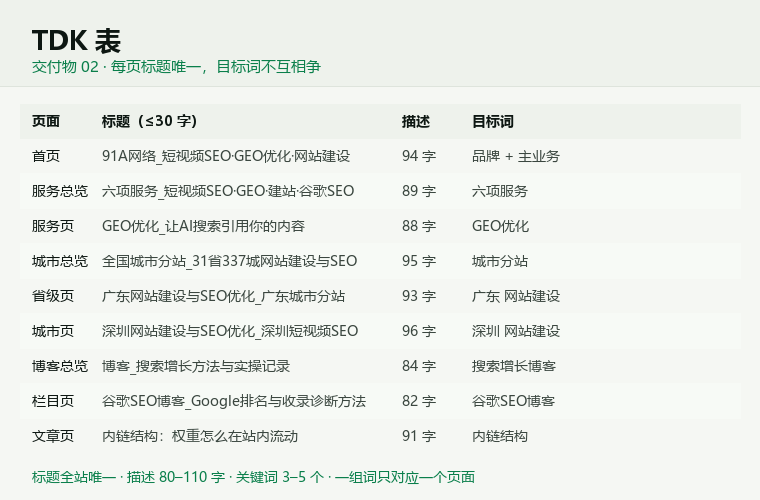Viewport: 760px width, 500px height.
Task: Click the '93 字' description cell
Action: tap(419, 296)
